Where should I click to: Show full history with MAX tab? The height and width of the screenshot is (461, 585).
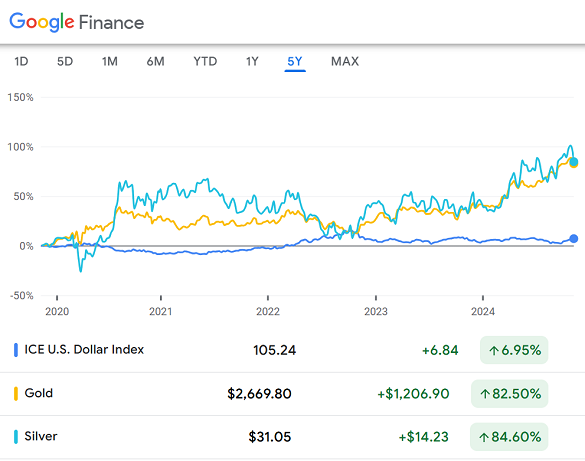(345, 61)
